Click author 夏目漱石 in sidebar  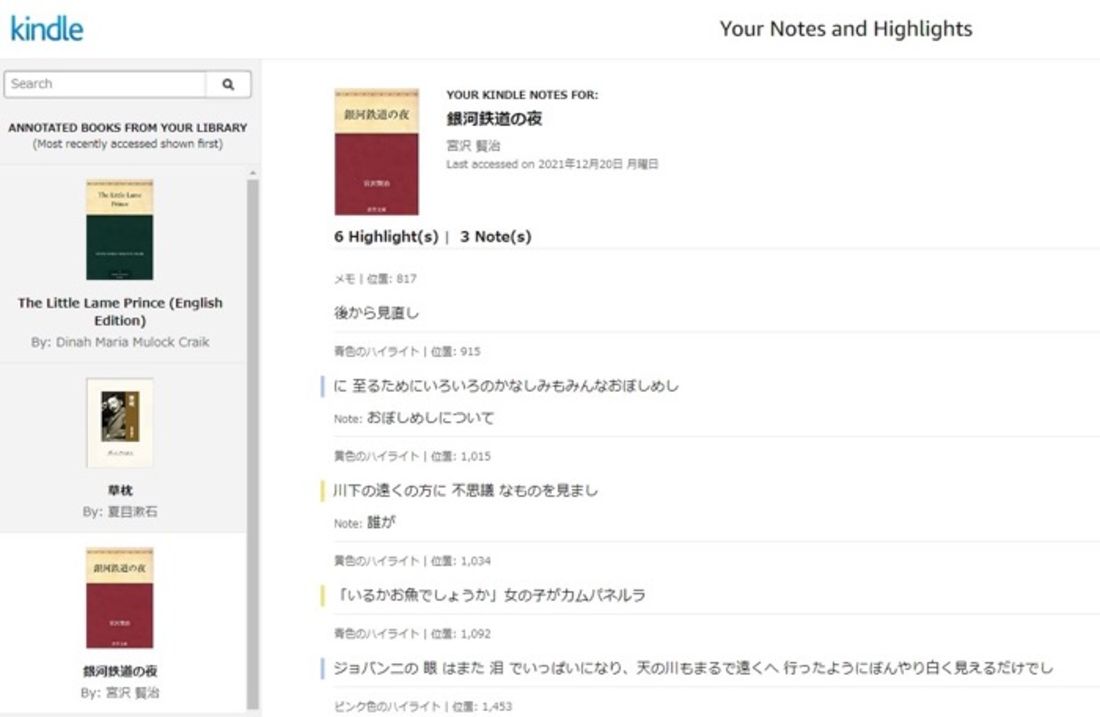[120, 511]
